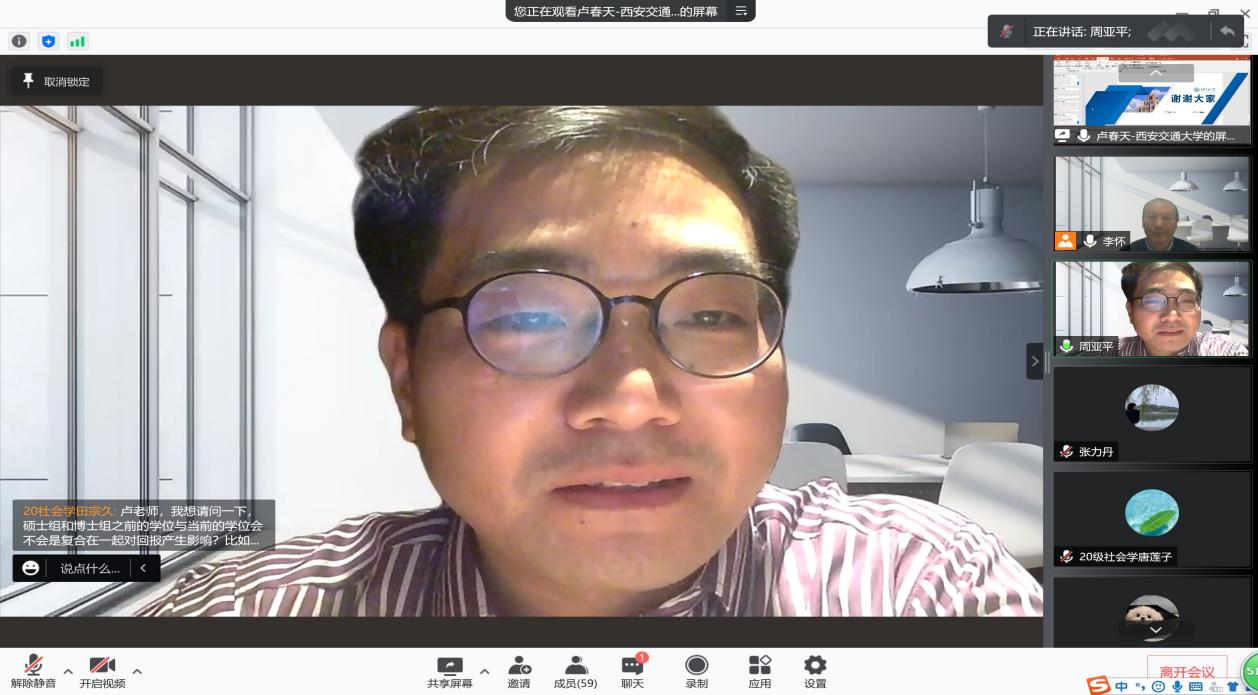Click the meeting info icon
Screen dimensions: 1258x695
coord(19,41)
